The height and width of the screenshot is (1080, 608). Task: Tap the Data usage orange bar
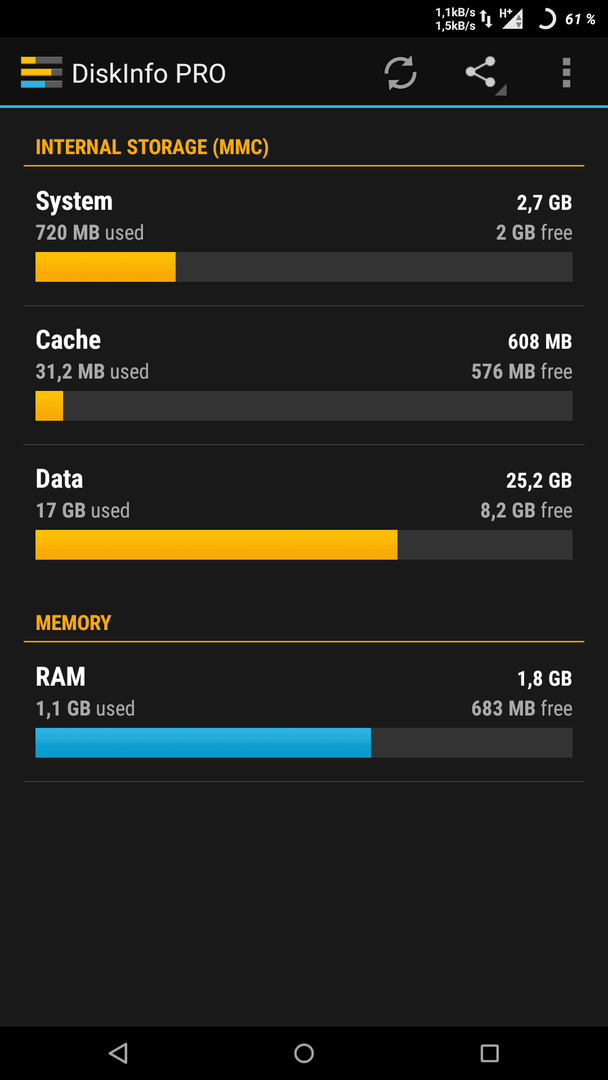(x=216, y=545)
